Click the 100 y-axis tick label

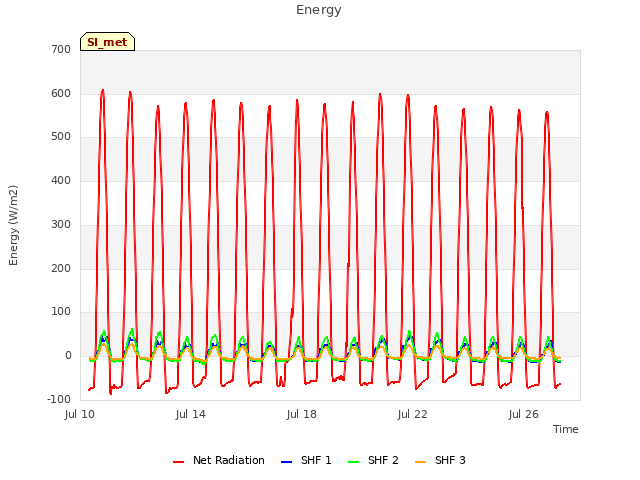coord(61,311)
